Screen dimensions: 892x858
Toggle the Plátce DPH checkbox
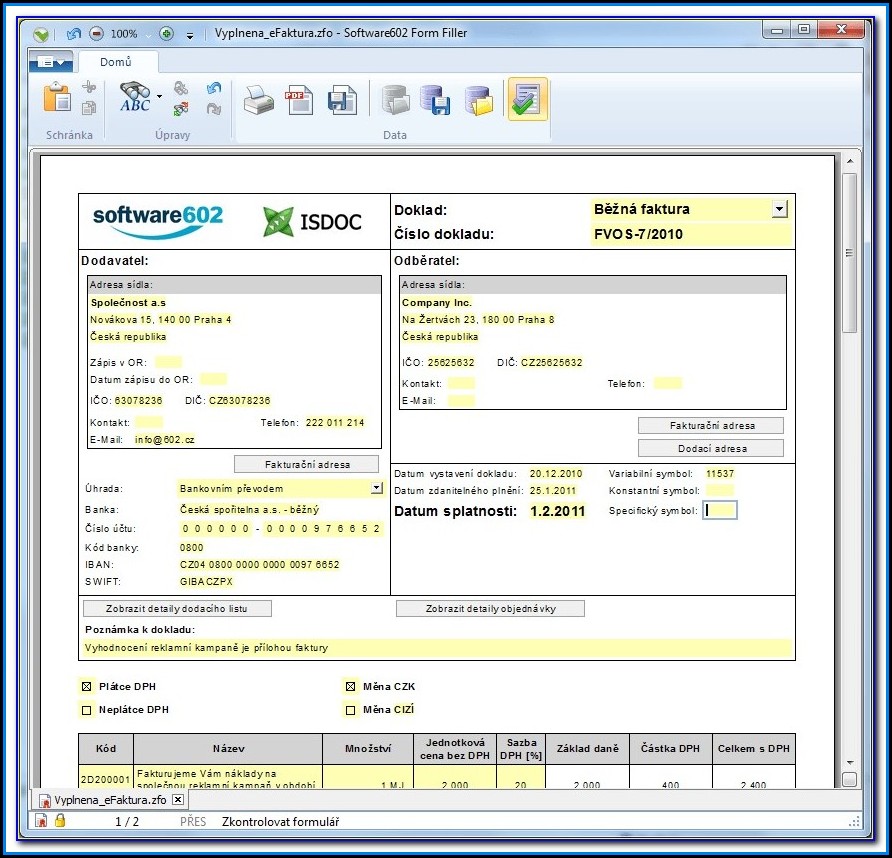tap(85, 687)
